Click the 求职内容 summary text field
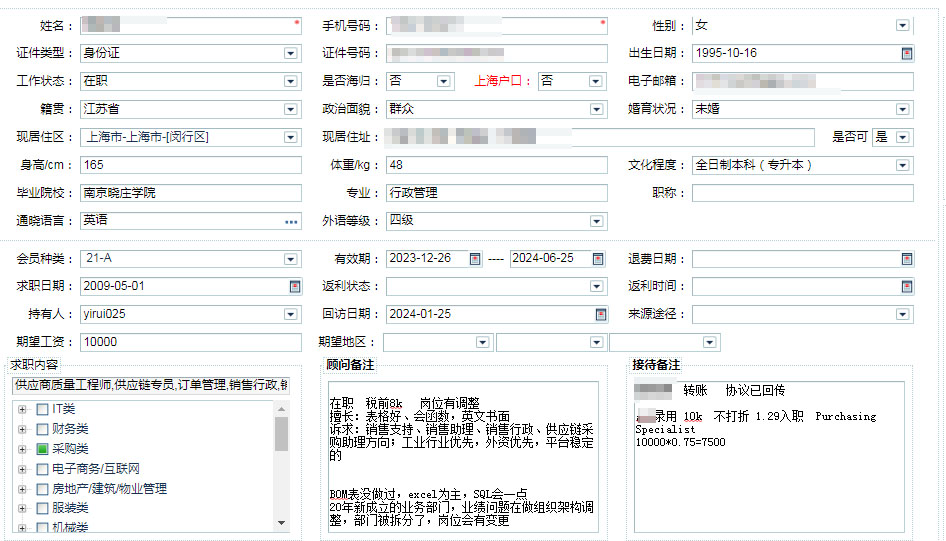The image size is (946, 541). point(151,385)
